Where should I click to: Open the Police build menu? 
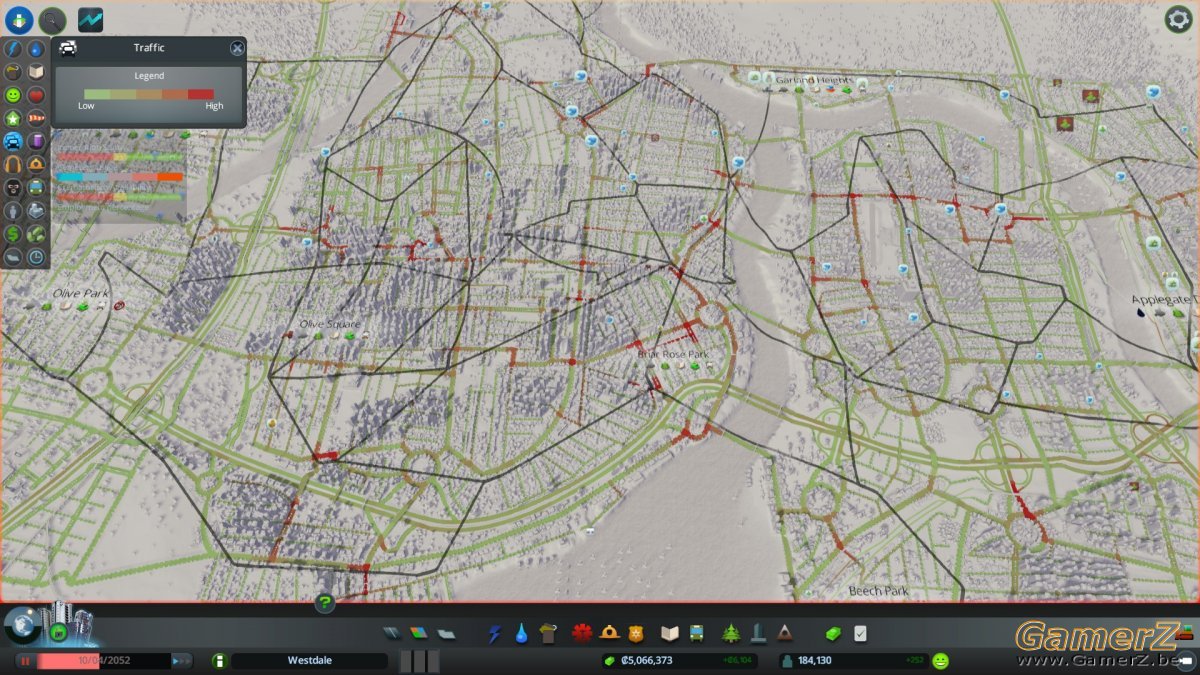(x=636, y=633)
